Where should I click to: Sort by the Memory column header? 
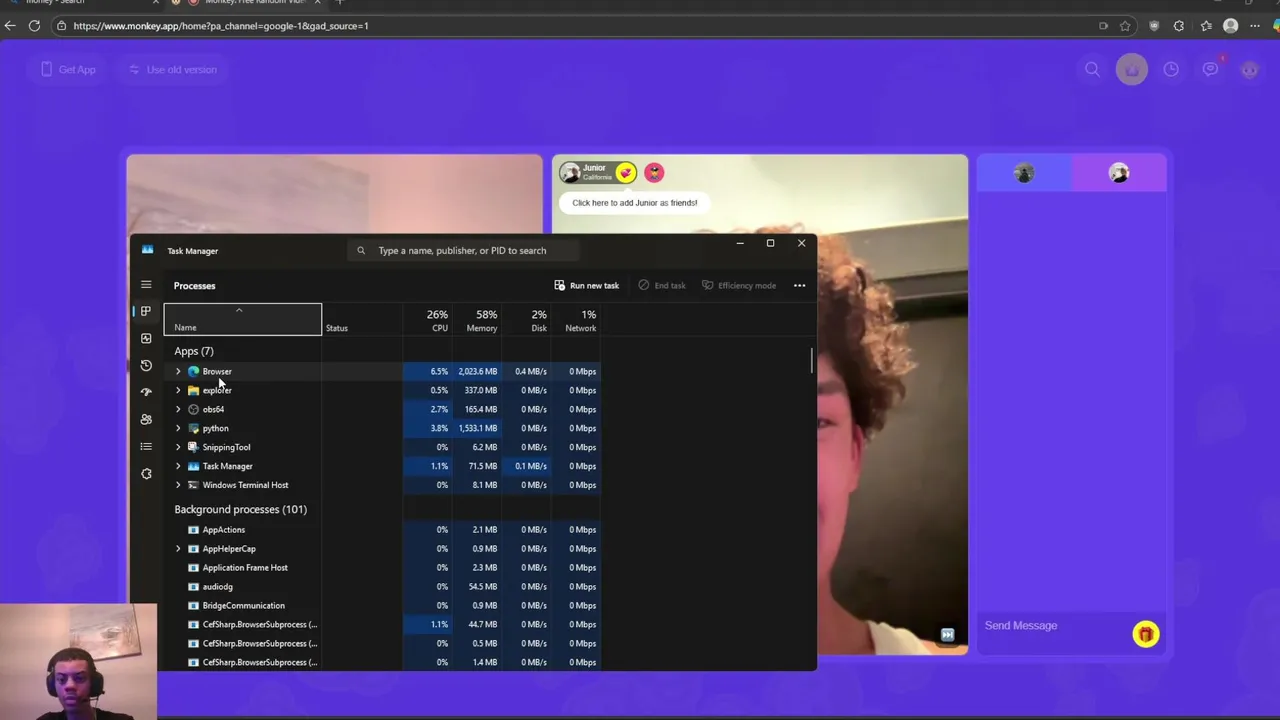pyautogui.click(x=476, y=319)
